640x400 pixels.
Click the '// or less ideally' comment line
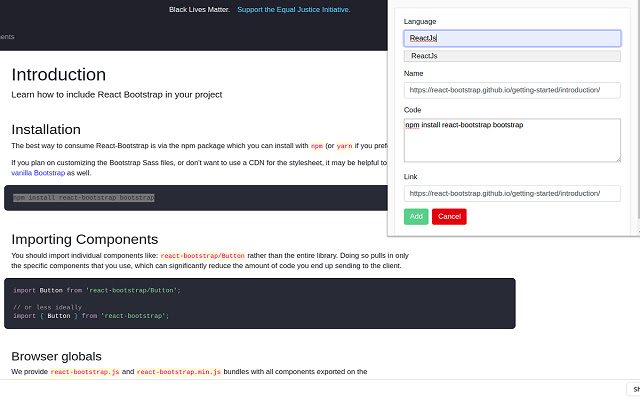tap(47, 307)
